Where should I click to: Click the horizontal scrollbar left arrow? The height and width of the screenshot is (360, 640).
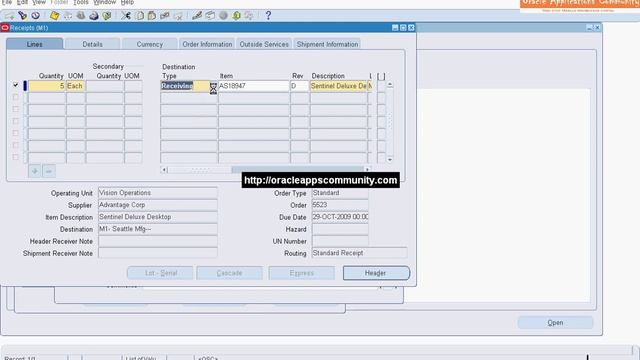point(164,169)
